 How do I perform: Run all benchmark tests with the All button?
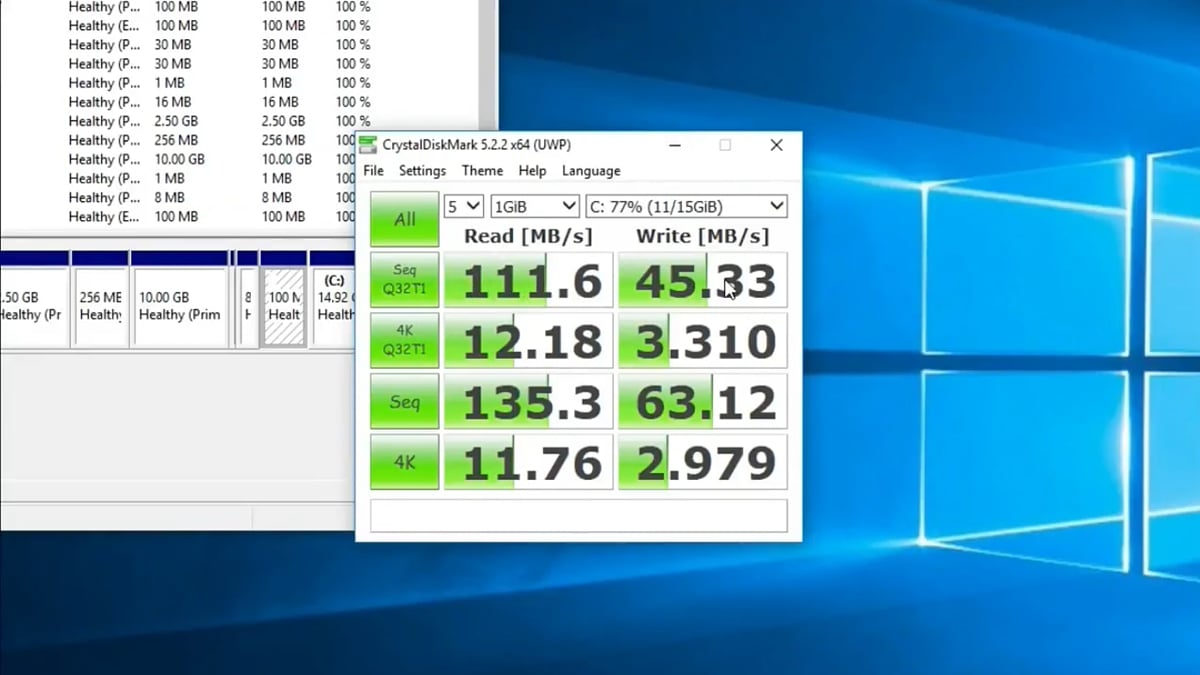(x=403, y=219)
